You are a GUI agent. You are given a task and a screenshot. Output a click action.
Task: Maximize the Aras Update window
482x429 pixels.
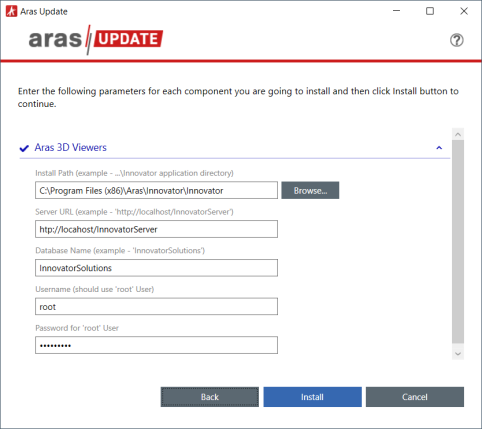(430, 11)
